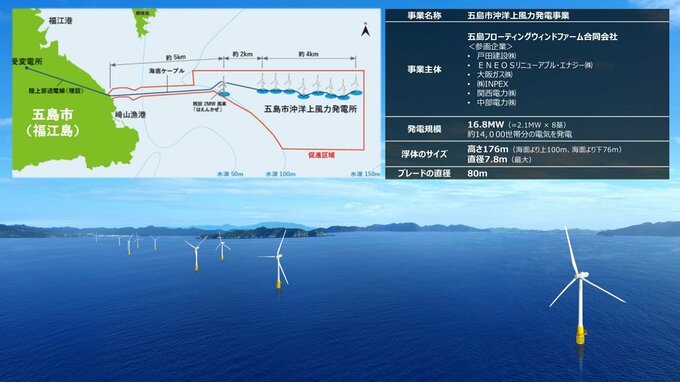Click the '約 4km' distance label
Viewport: 680px width, 382px height.
coord(308,54)
